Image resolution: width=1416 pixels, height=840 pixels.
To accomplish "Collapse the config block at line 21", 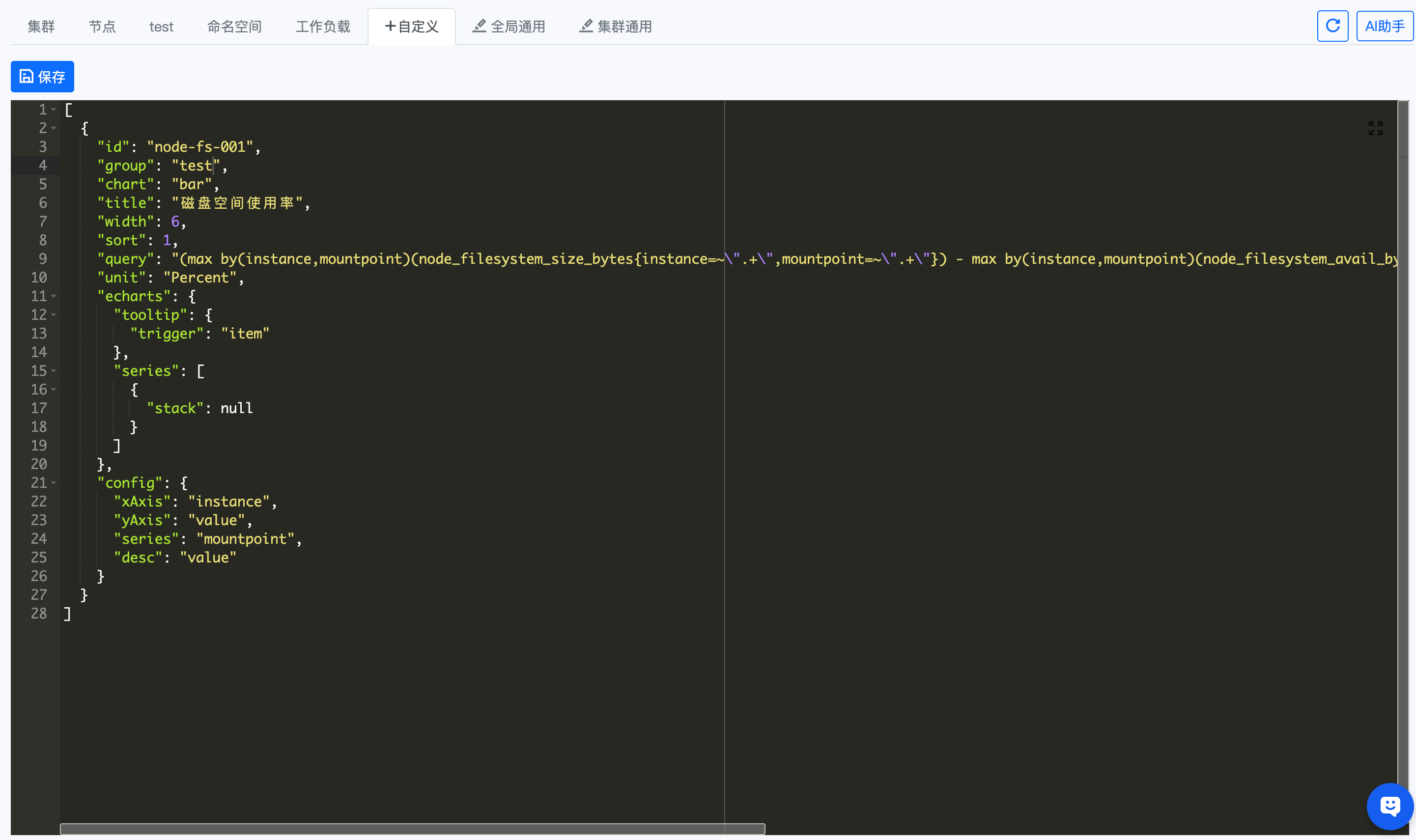I will (x=54, y=483).
